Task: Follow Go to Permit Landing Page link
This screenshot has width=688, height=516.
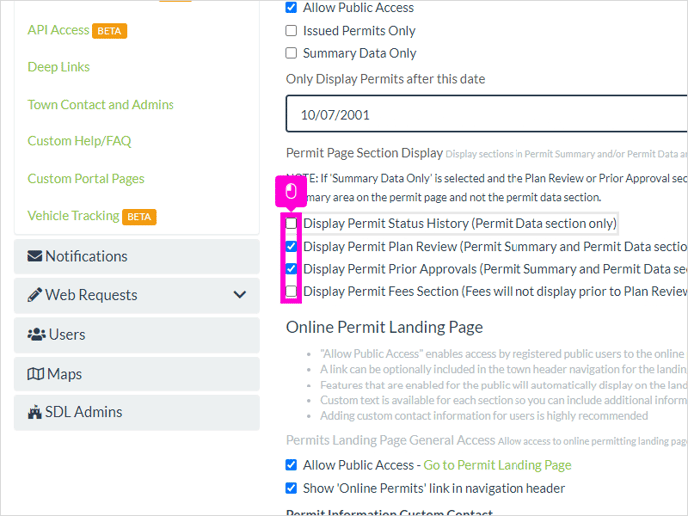Action: [497, 465]
